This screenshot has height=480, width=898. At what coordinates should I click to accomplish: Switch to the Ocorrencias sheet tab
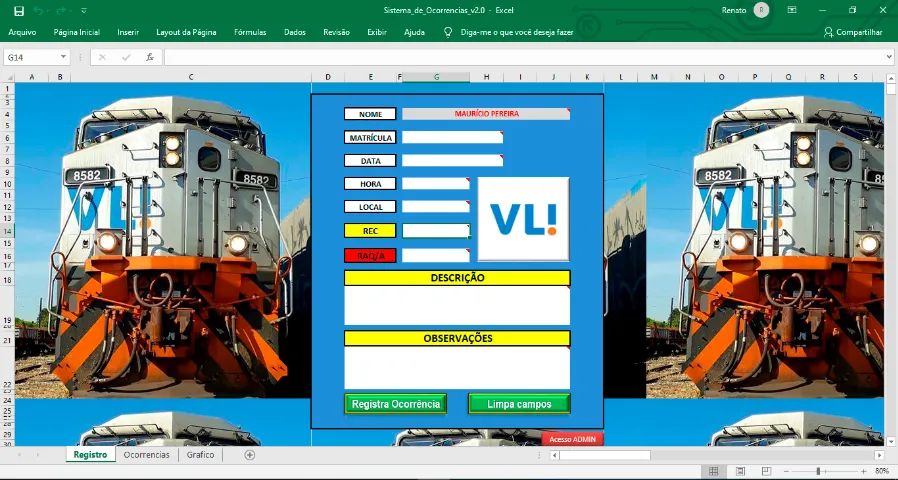point(147,455)
